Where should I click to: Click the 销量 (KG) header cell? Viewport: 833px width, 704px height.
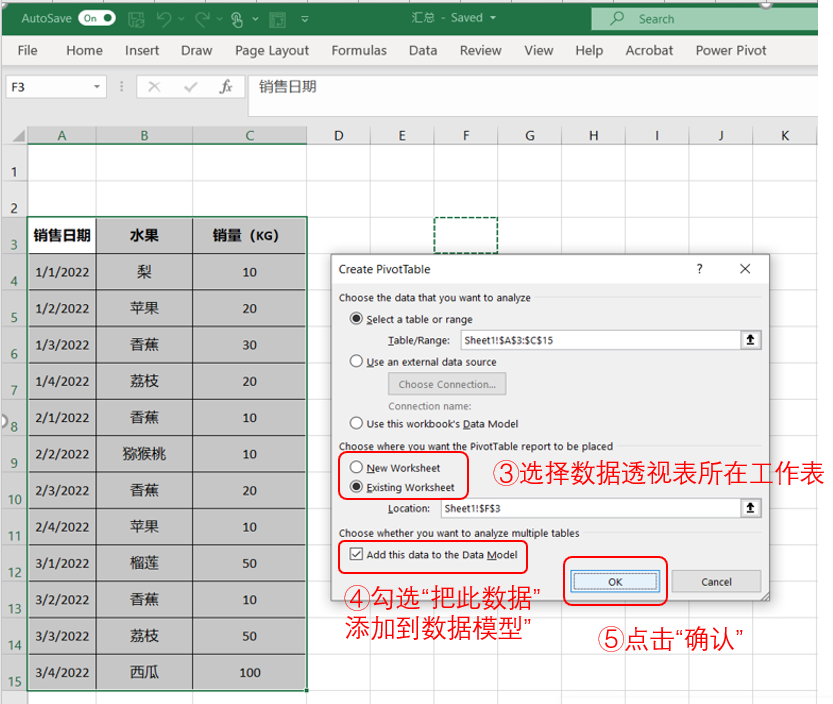(x=249, y=235)
